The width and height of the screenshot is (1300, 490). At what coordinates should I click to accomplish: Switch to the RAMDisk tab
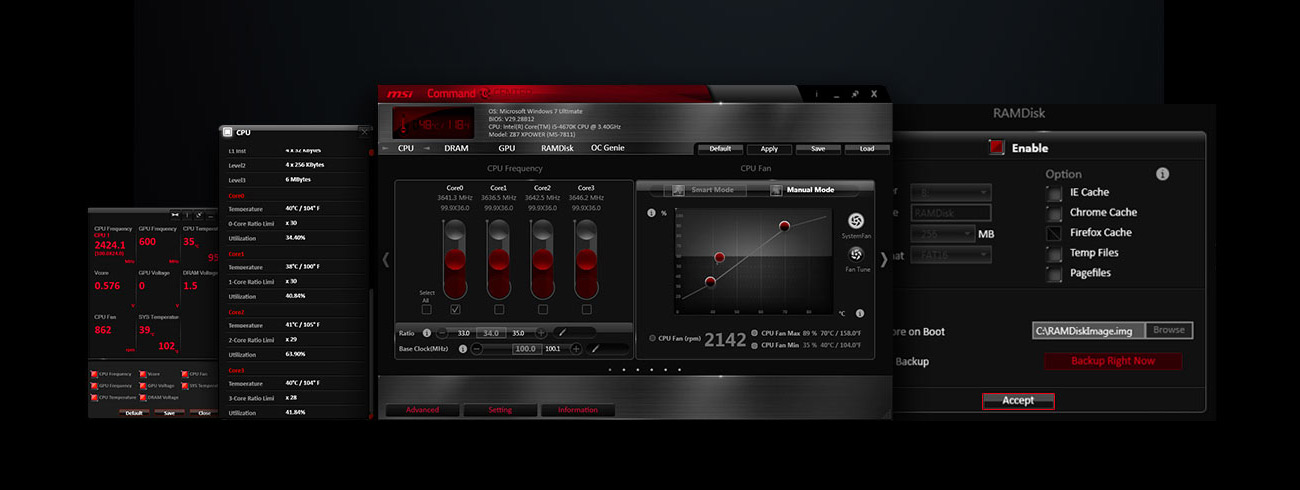pyautogui.click(x=557, y=148)
